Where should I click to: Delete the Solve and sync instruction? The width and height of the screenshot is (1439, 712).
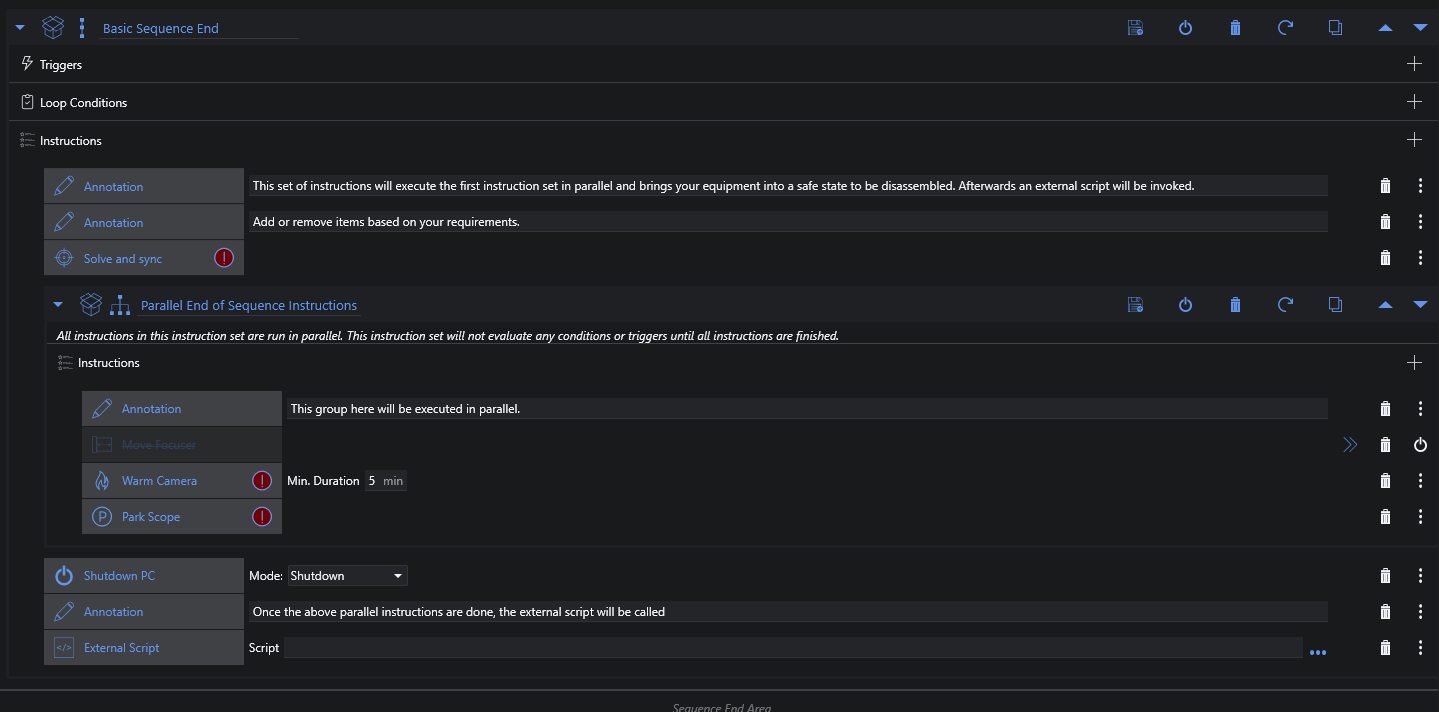(x=1385, y=258)
